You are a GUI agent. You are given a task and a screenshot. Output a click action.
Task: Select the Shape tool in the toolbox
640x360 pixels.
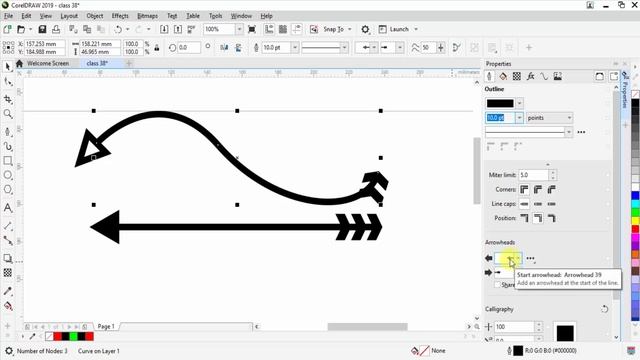tap(8, 82)
